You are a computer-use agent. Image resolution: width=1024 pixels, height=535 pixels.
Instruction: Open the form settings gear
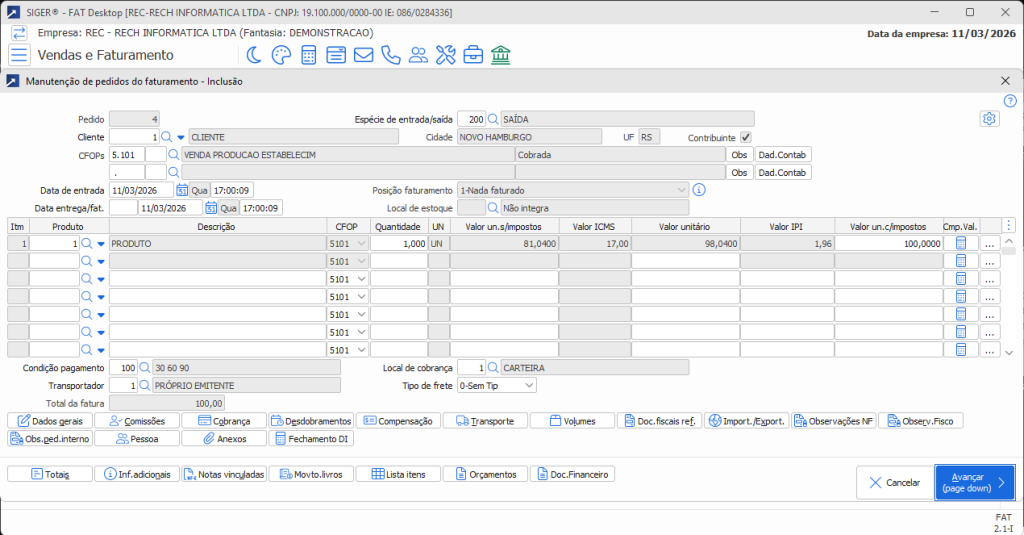coord(989,119)
